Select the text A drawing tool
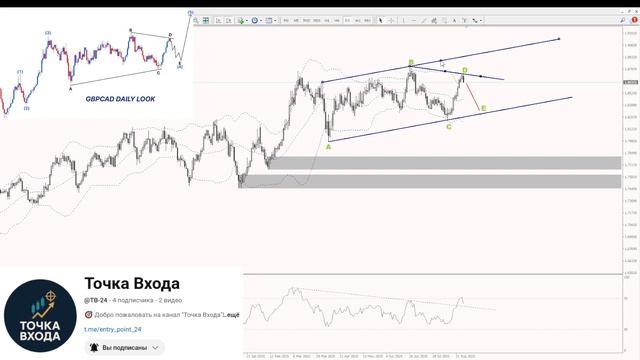The width and height of the screenshot is (640, 360). [454, 20]
